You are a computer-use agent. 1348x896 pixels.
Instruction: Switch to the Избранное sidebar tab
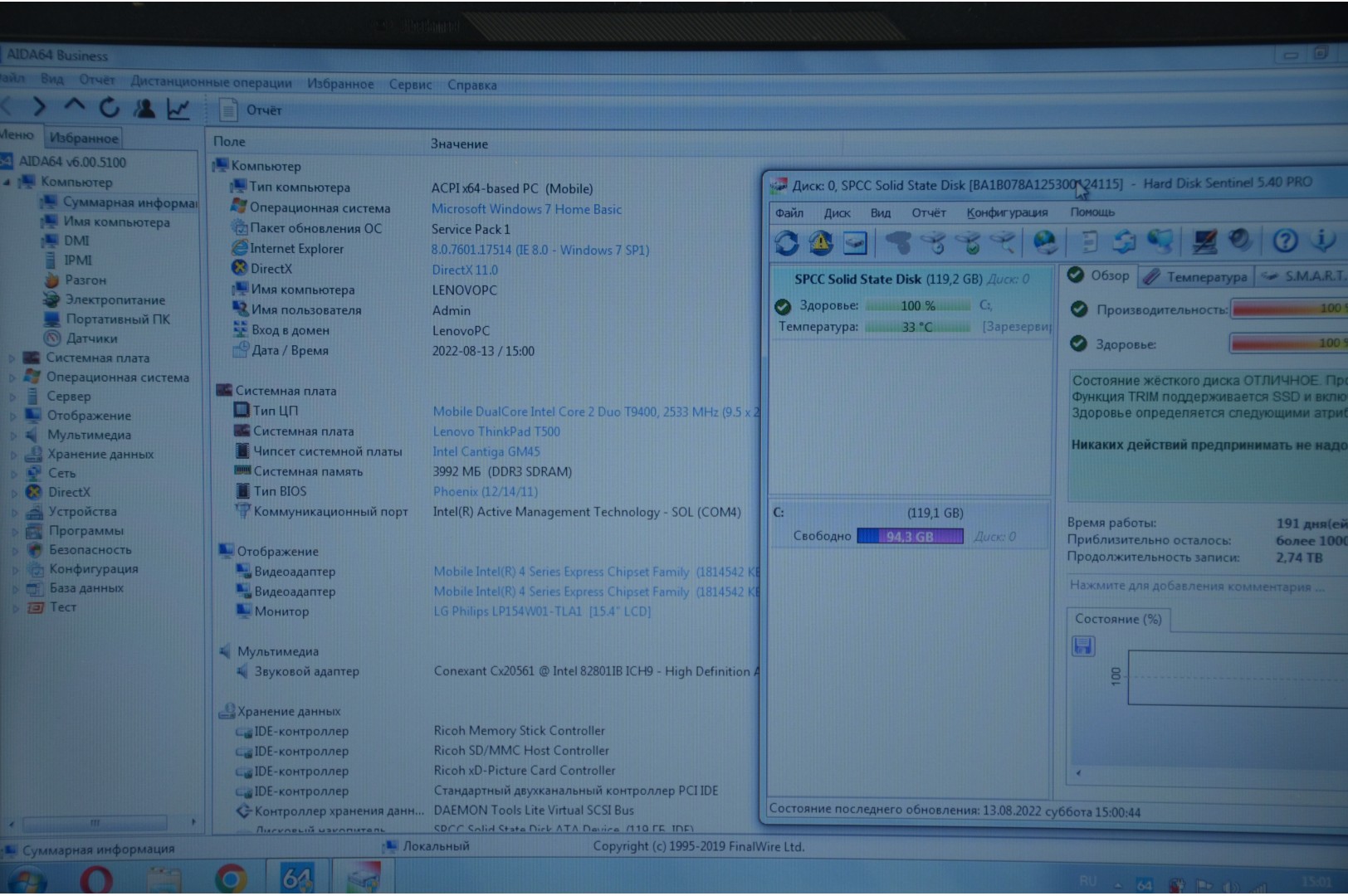click(x=84, y=138)
